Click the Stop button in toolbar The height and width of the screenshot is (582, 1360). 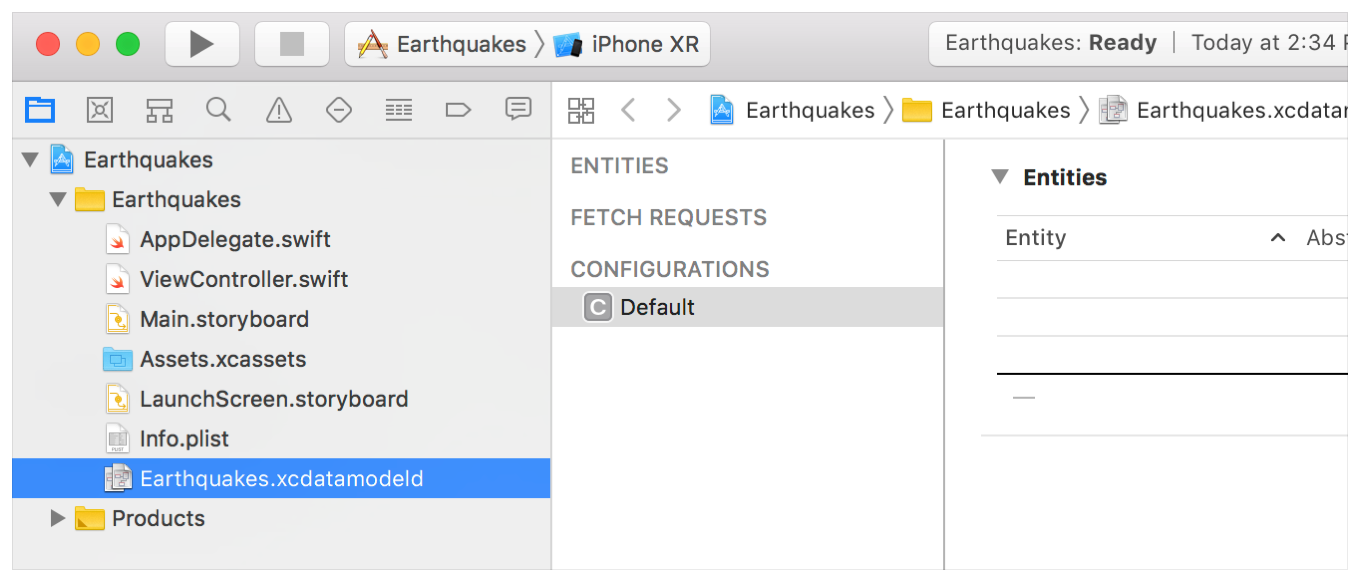click(291, 44)
